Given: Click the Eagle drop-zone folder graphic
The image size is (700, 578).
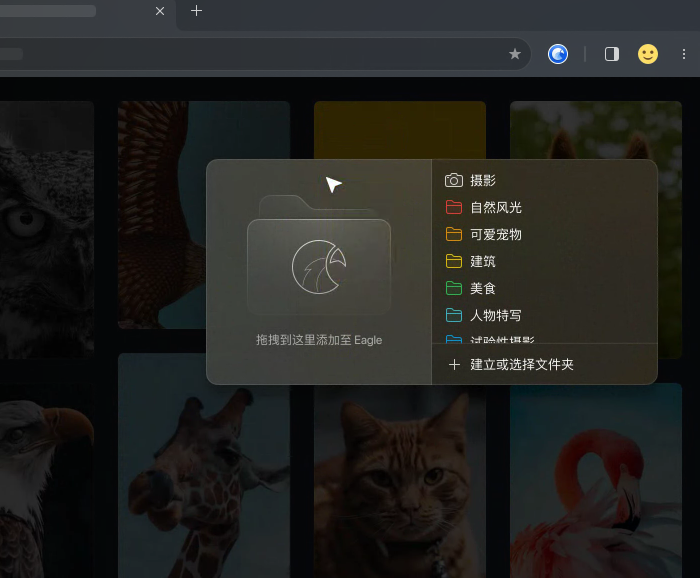Looking at the screenshot, I should point(319,255).
